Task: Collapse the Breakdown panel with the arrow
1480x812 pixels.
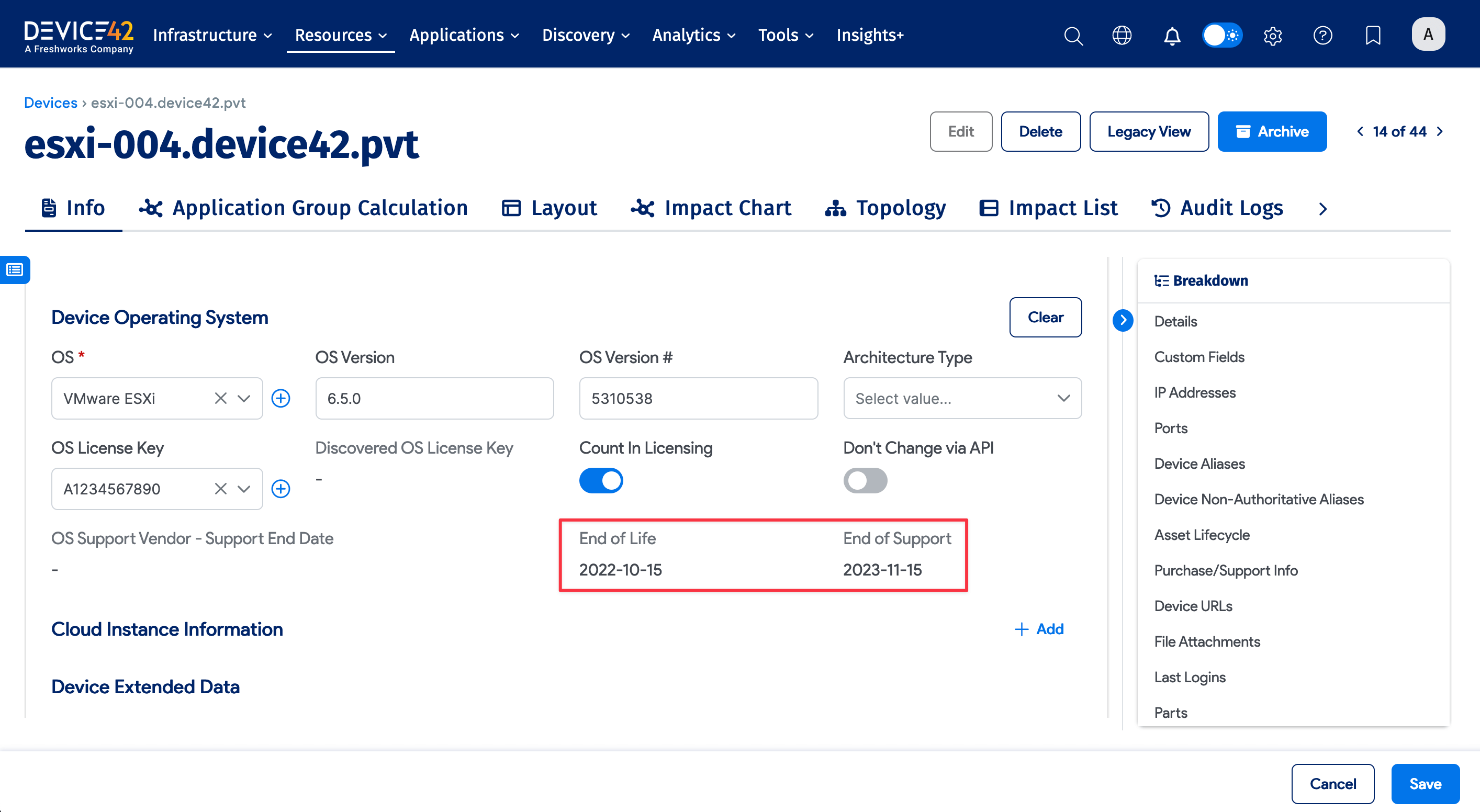Action: coord(1123,320)
